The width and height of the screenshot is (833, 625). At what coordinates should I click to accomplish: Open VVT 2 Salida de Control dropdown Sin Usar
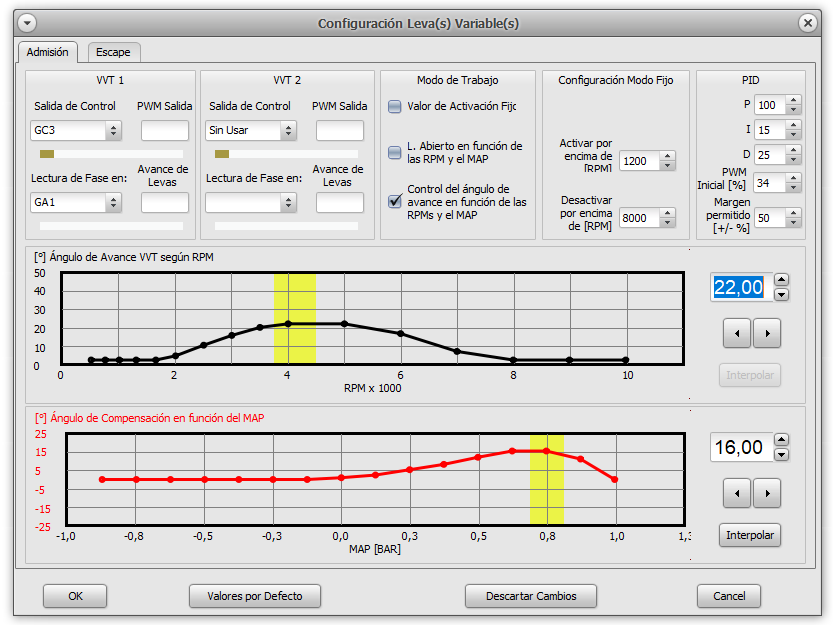pyautogui.click(x=251, y=130)
